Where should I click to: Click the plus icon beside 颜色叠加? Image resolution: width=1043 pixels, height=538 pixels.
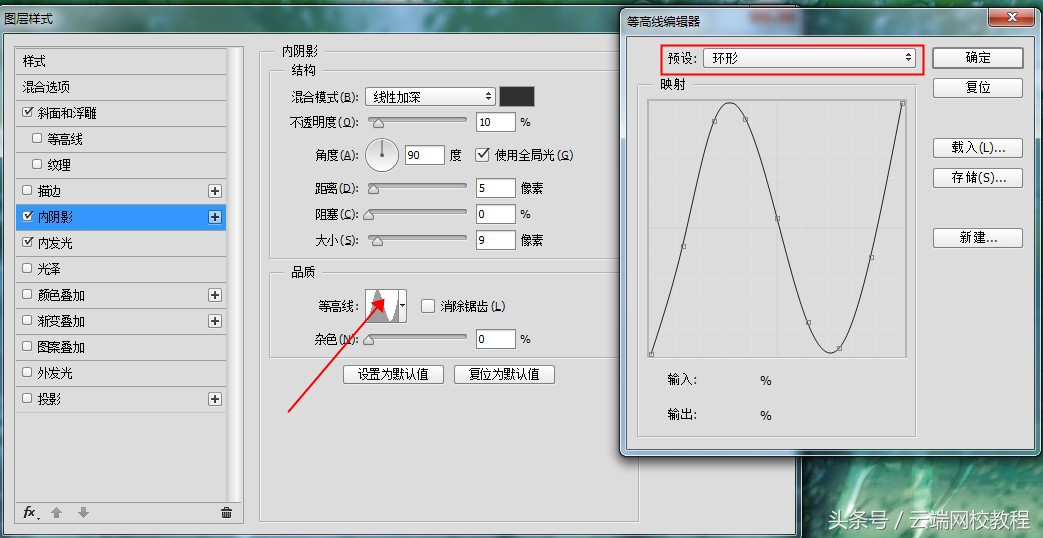coord(215,295)
